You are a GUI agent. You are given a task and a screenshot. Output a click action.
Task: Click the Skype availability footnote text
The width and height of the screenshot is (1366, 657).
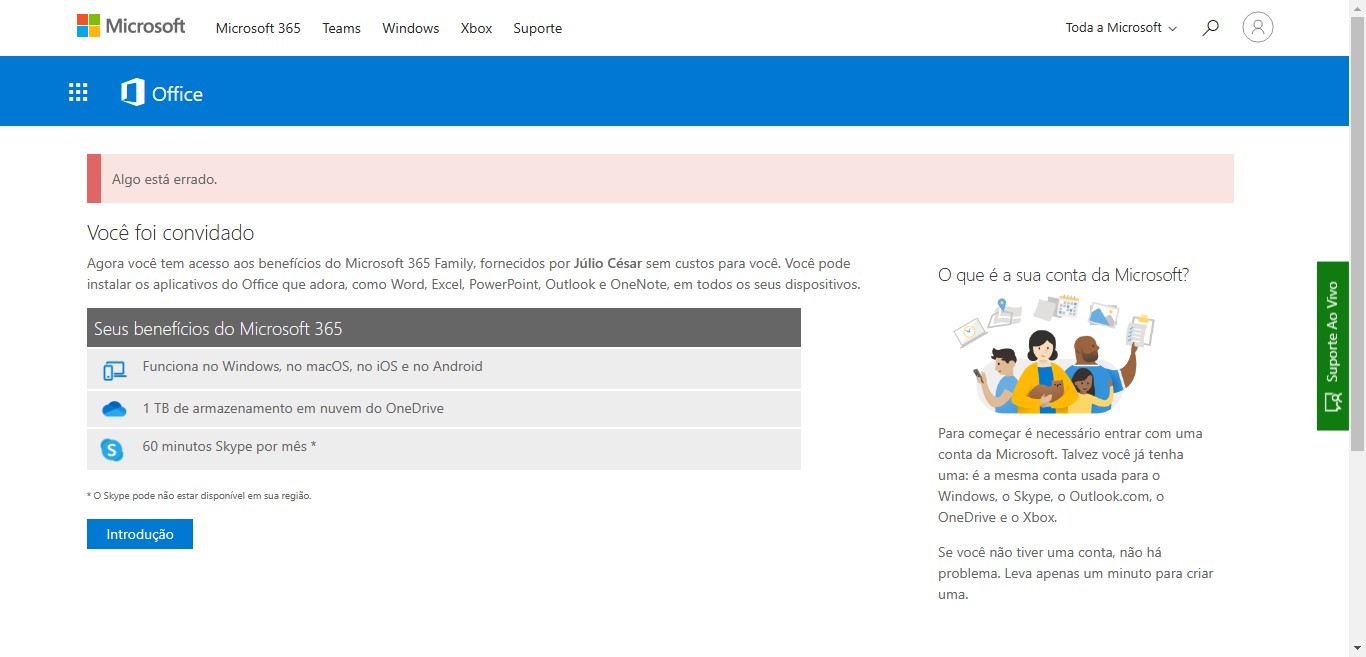[x=199, y=495]
